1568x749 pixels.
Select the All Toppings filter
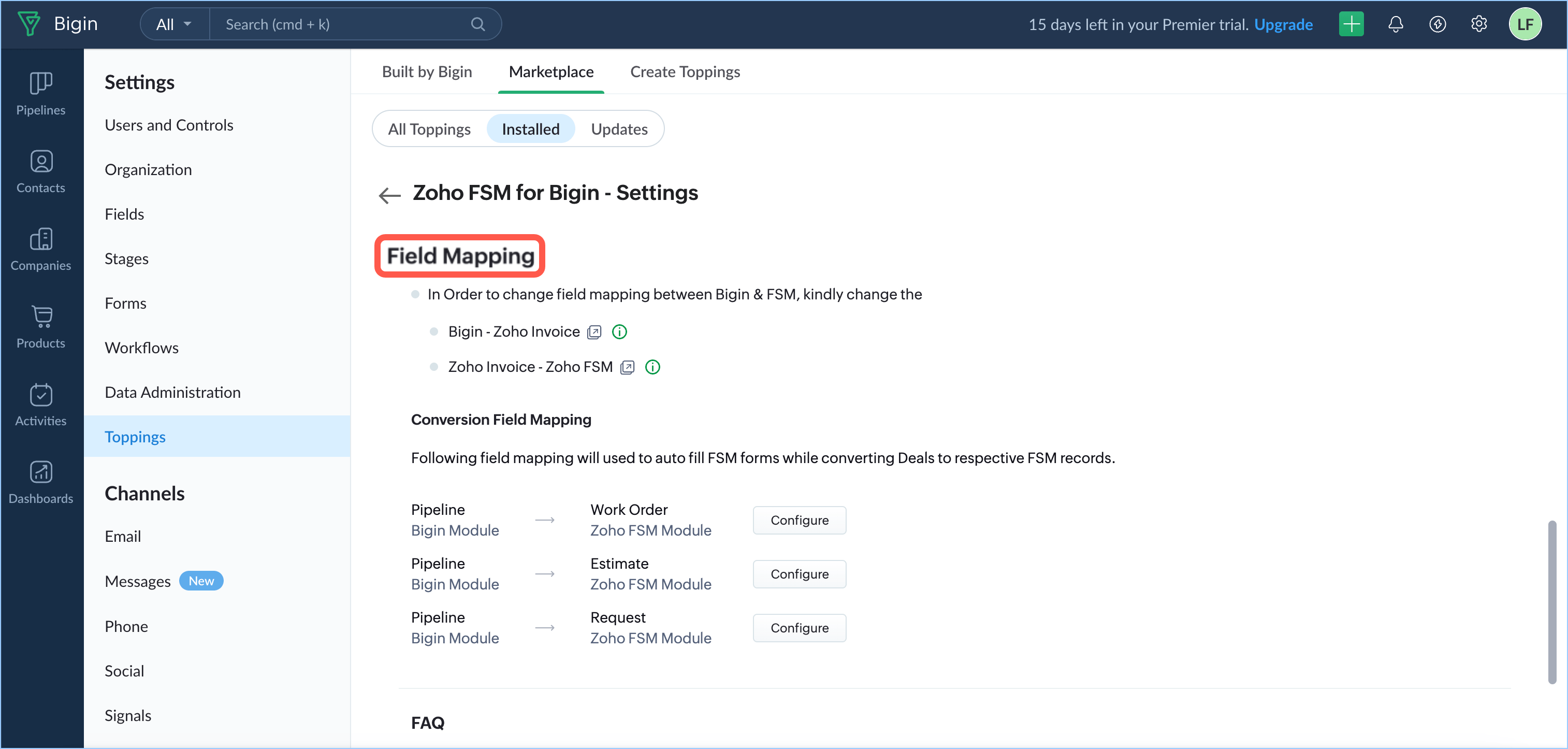429,129
